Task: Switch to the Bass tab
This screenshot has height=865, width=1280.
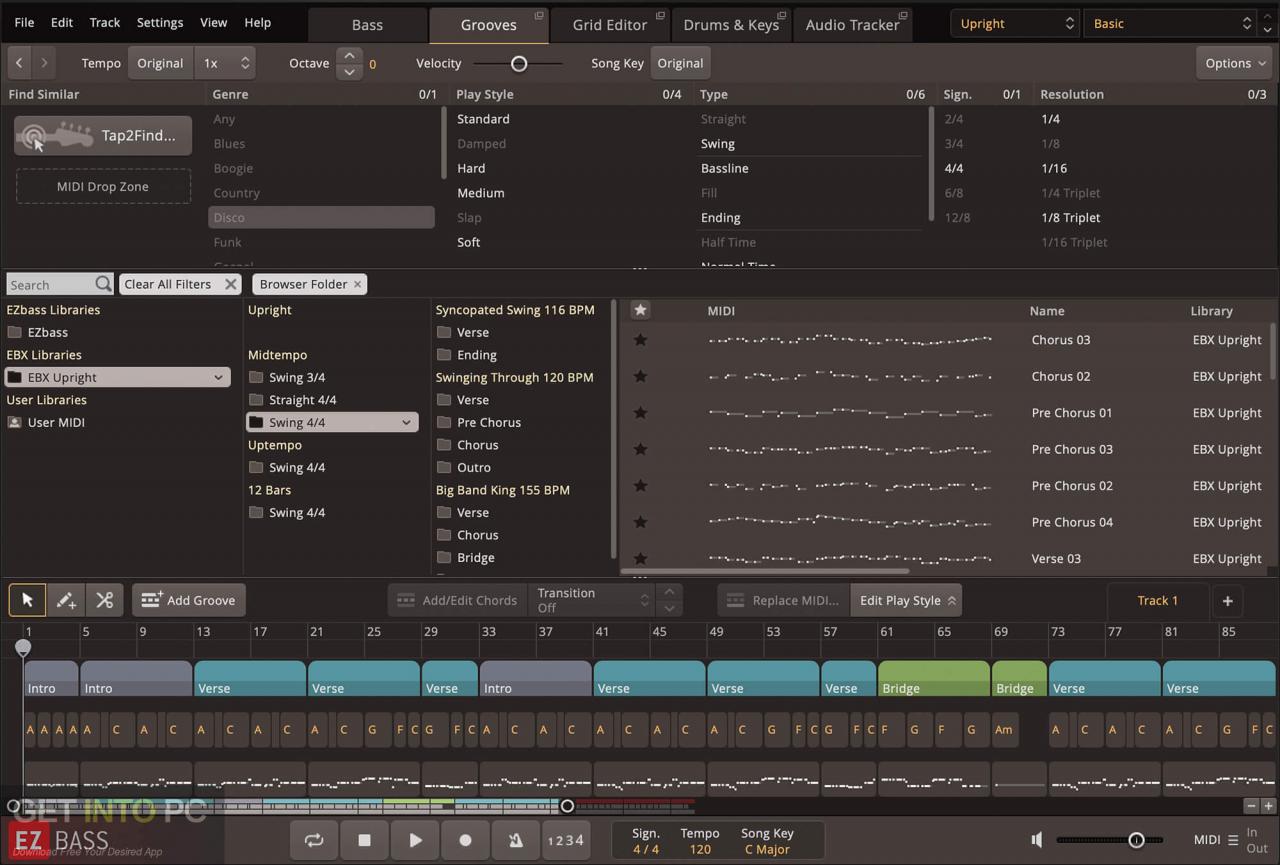Action: (367, 25)
